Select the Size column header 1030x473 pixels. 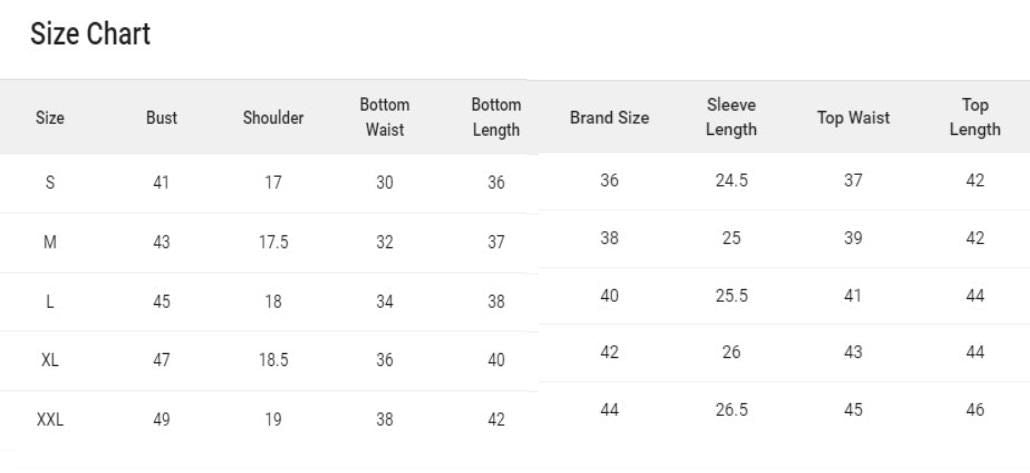(x=50, y=118)
